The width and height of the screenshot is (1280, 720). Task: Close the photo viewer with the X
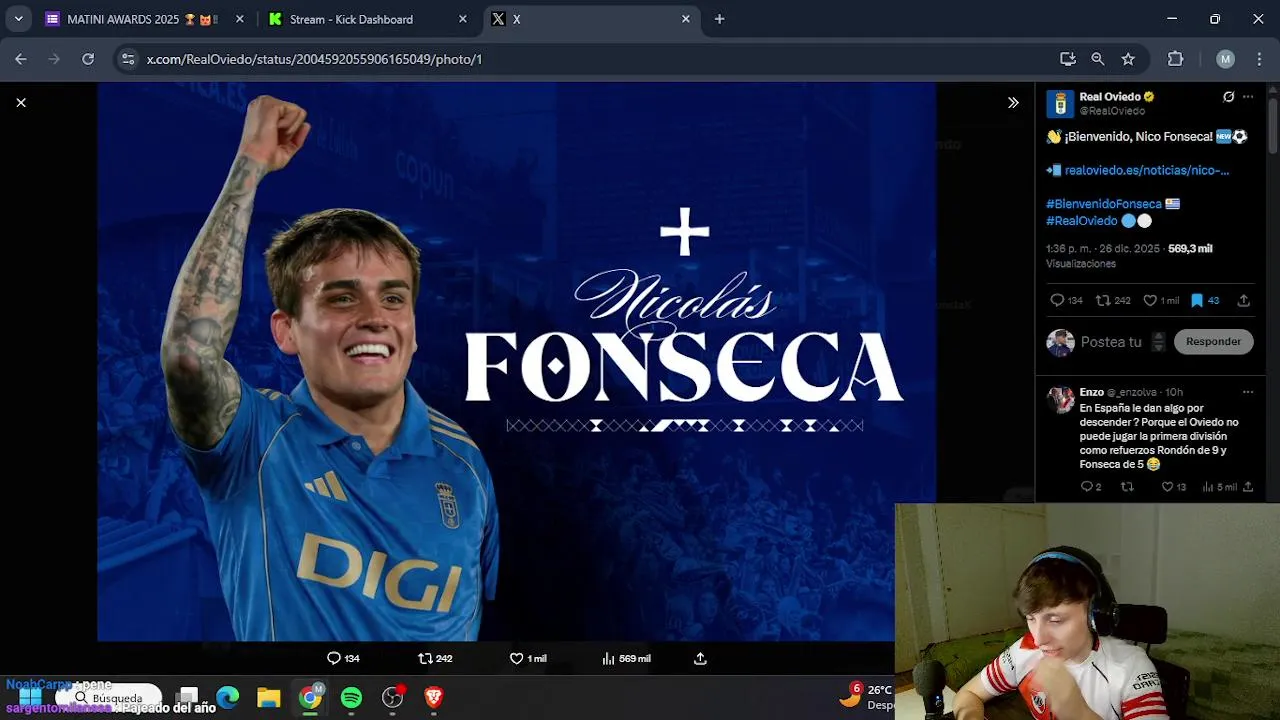[x=21, y=102]
